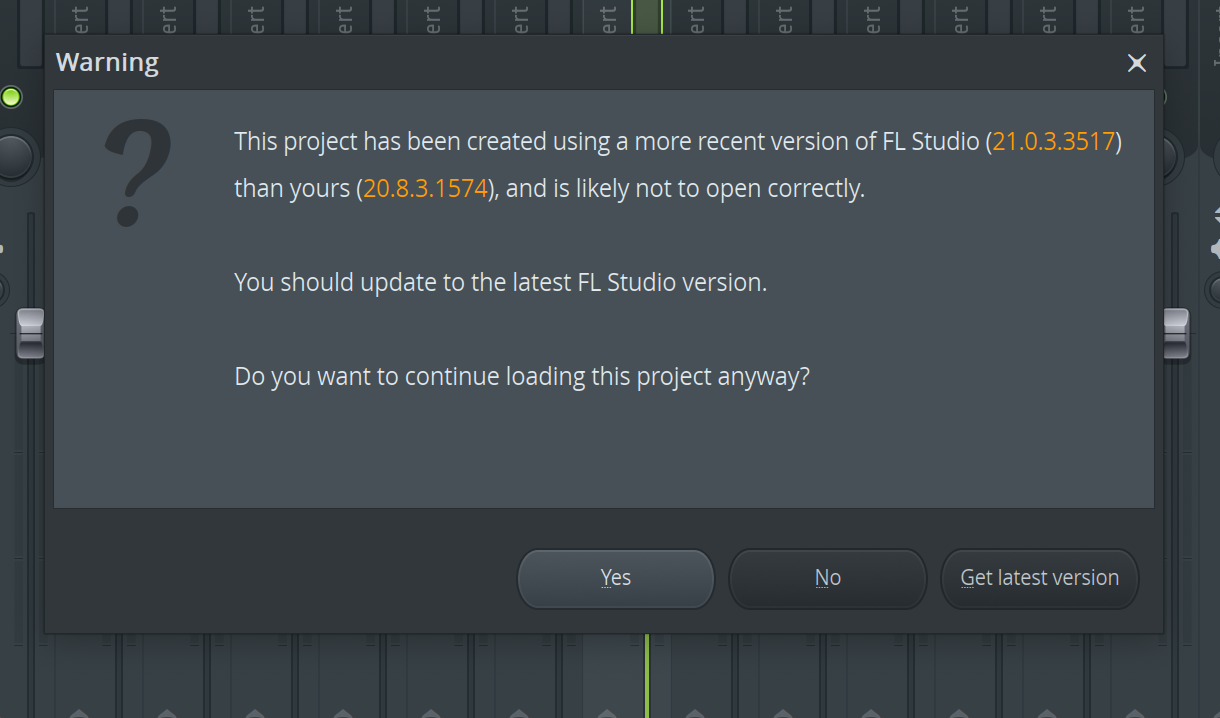Click the round pan knob at left edge
The height and width of the screenshot is (718, 1220).
point(13,156)
